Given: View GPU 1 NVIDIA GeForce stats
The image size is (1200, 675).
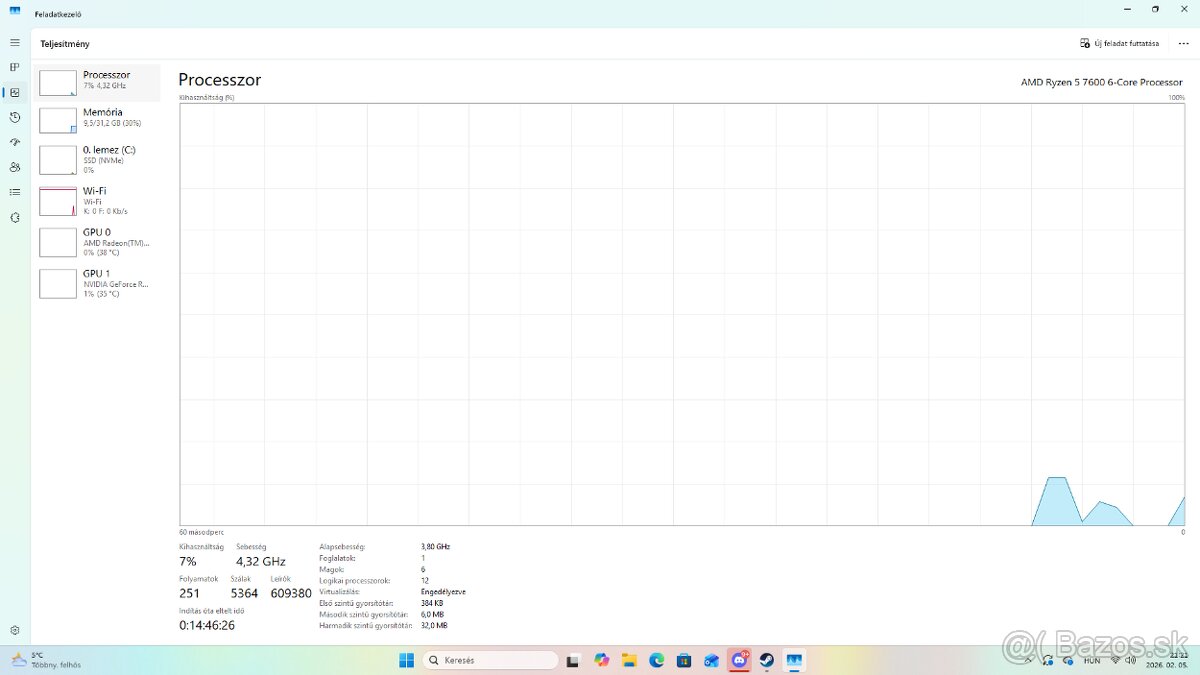Looking at the screenshot, I should (x=98, y=283).
